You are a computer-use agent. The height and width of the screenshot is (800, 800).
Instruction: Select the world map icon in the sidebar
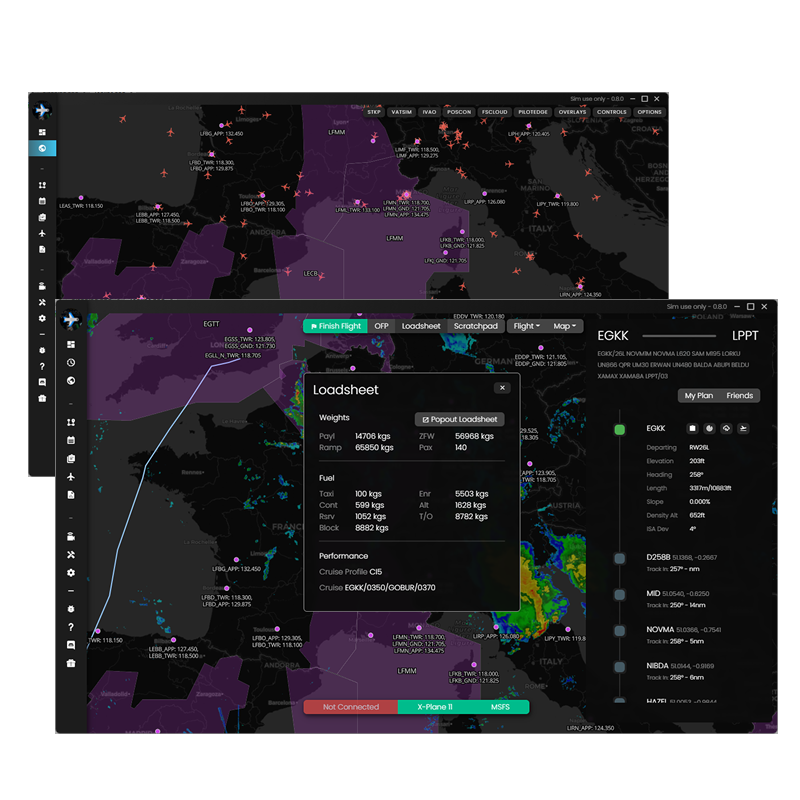(x=70, y=380)
